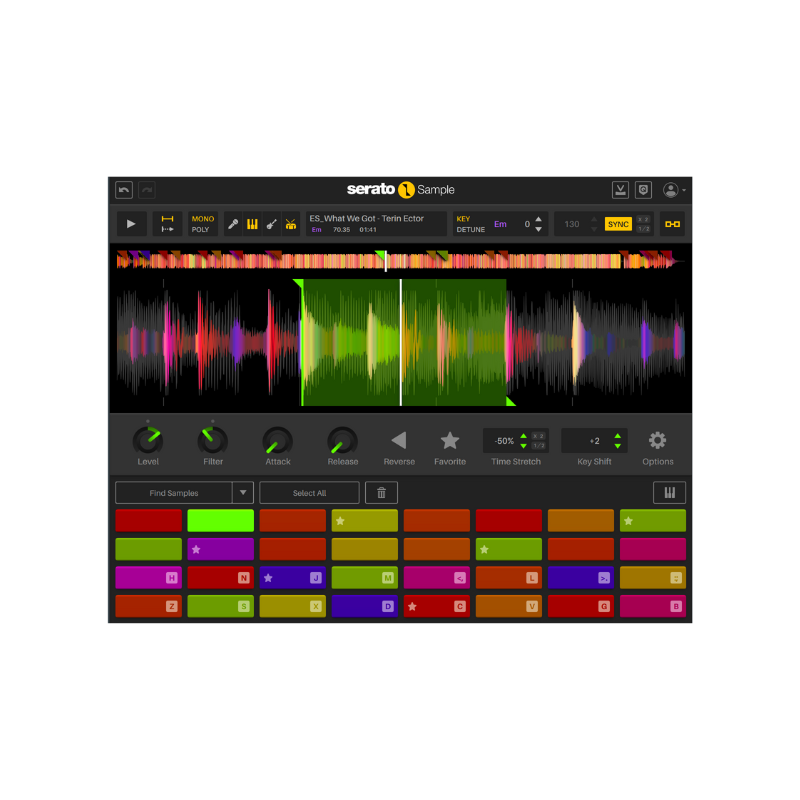Decrease key value with down arrow

tap(538, 230)
